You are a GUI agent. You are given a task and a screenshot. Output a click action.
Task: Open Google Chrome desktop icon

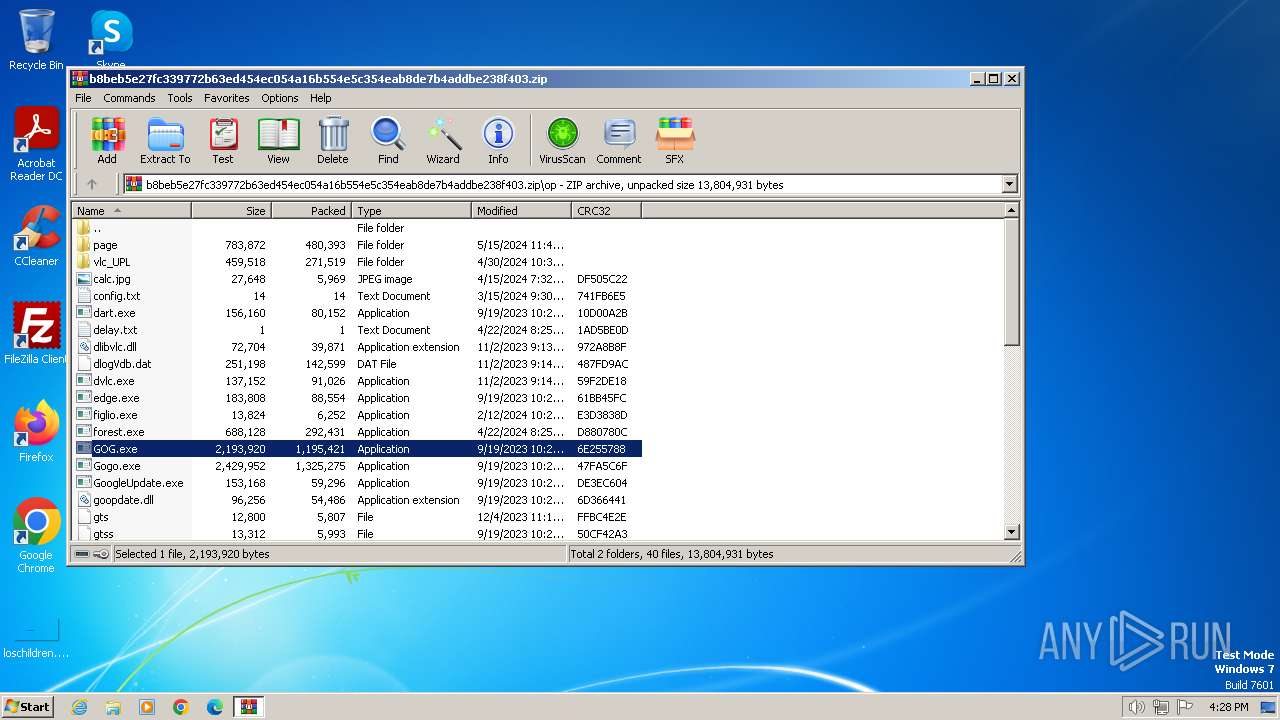[x=36, y=535]
